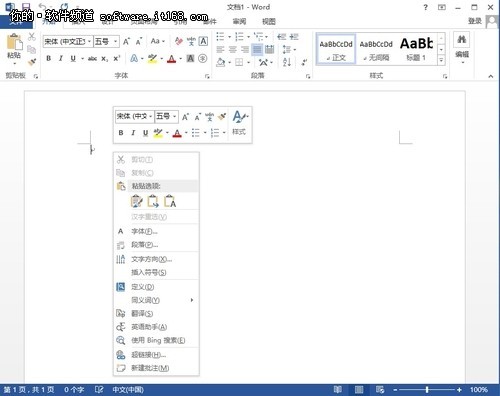Screen dimensions: 500x396
Task: Open 同义词(Y) submenu in context menu
Action: [156, 300]
